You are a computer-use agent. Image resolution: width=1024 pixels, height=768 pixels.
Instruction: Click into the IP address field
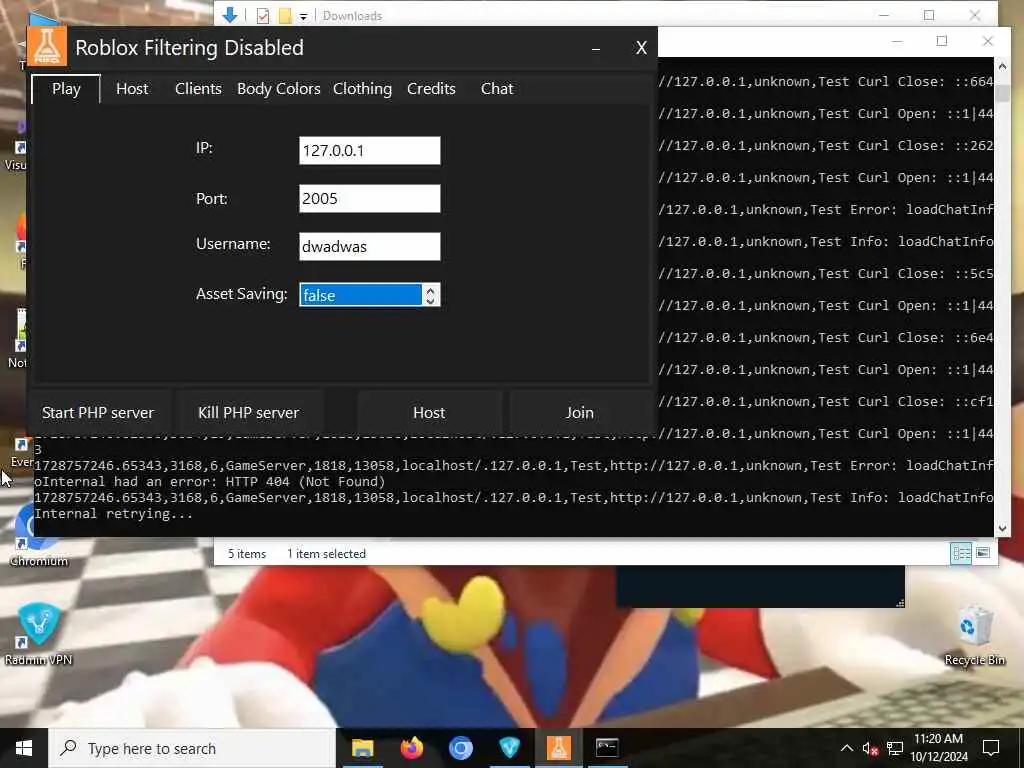(370, 151)
